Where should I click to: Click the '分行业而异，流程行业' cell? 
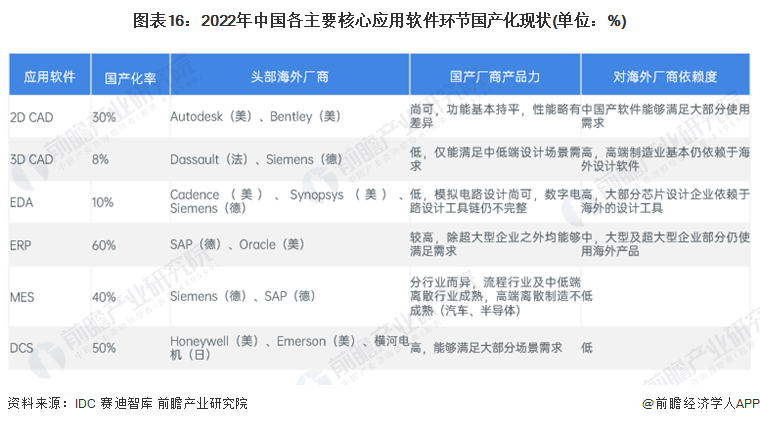coord(495,296)
